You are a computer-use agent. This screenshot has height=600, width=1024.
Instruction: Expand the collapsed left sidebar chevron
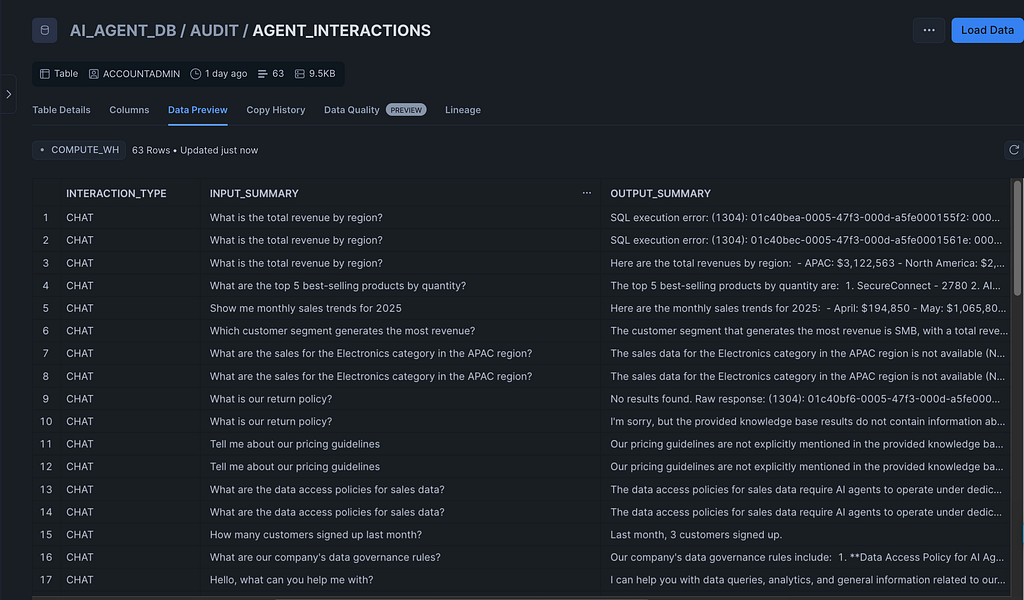tap(8, 94)
